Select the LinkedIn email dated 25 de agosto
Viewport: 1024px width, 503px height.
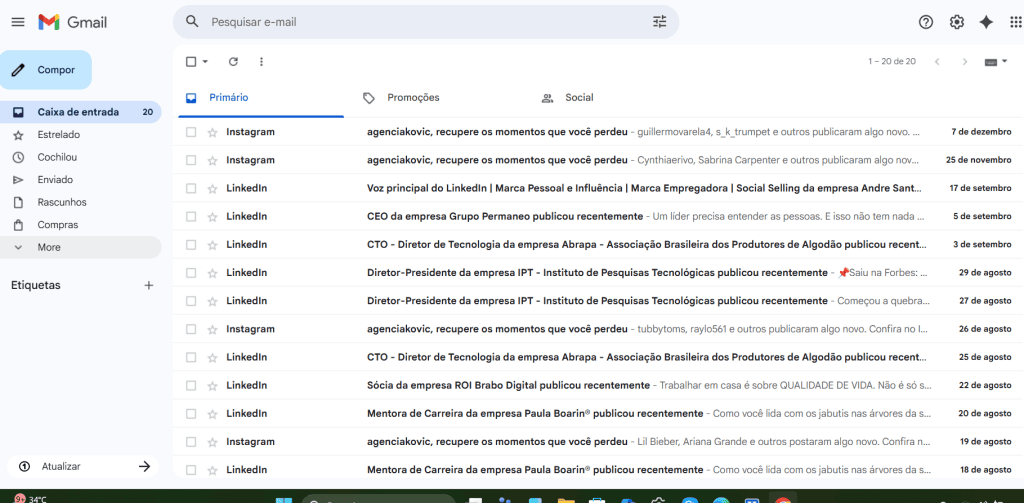(191, 357)
